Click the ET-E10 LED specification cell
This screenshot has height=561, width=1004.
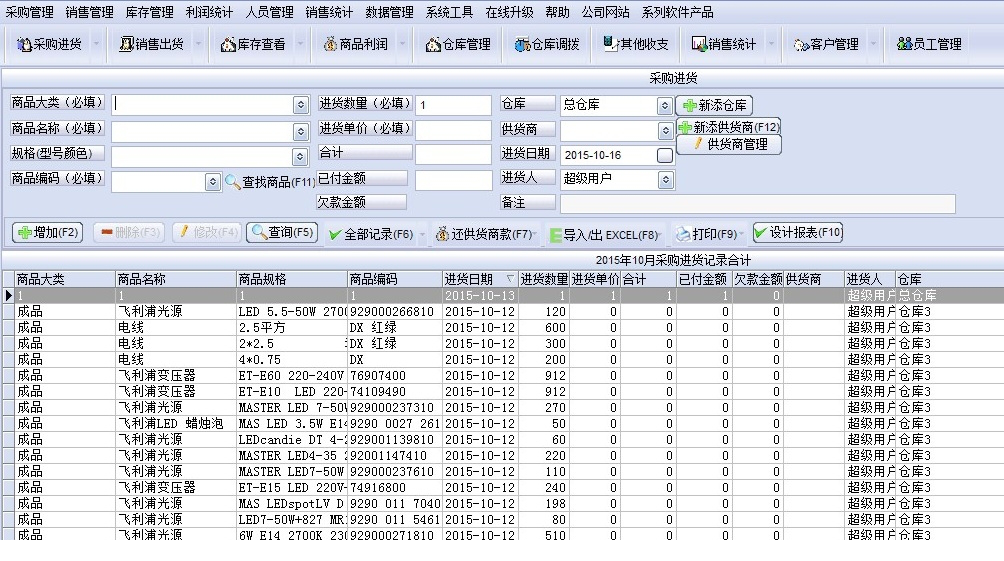pyautogui.click(x=291, y=391)
